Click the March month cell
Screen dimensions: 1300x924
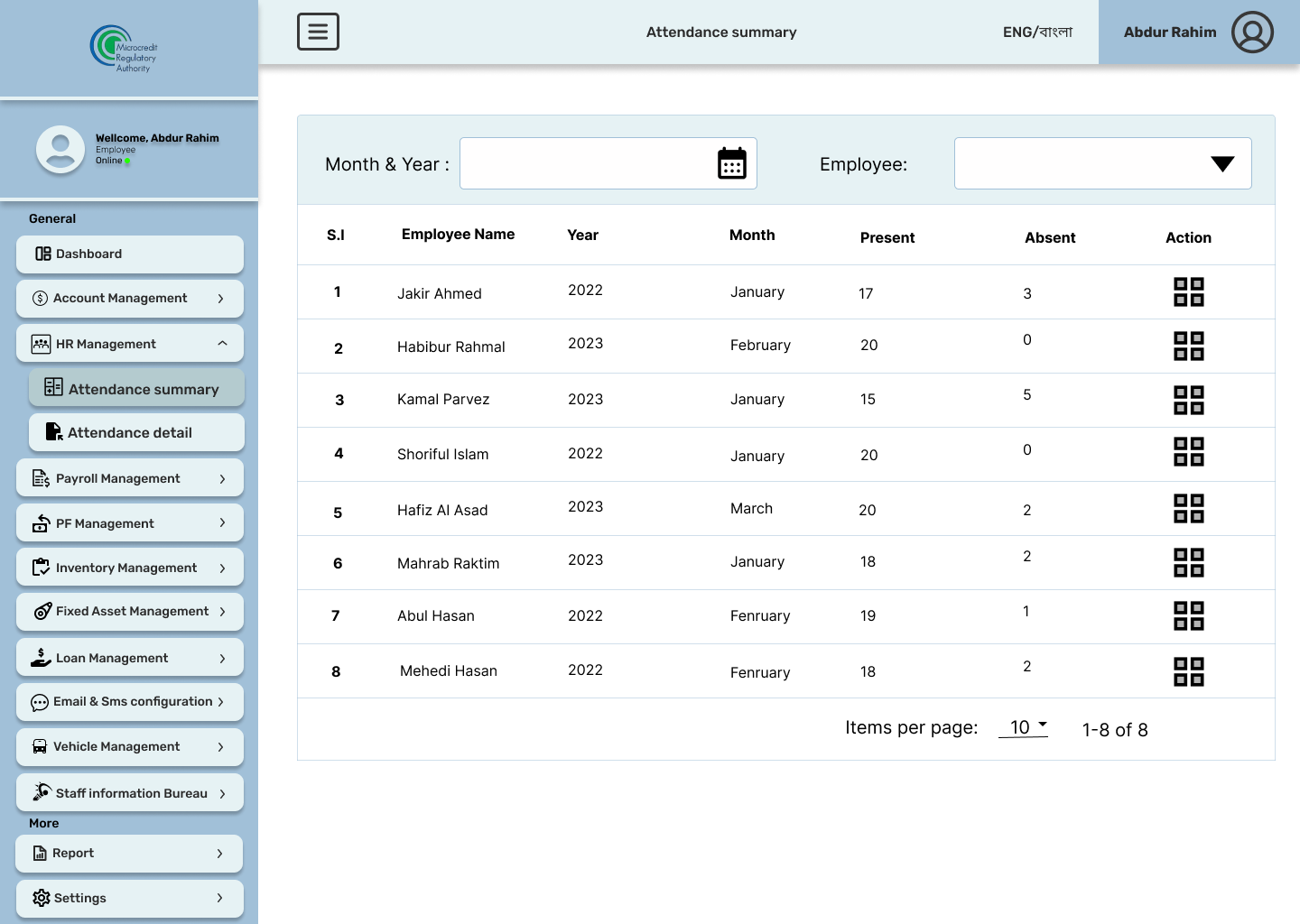click(x=751, y=508)
